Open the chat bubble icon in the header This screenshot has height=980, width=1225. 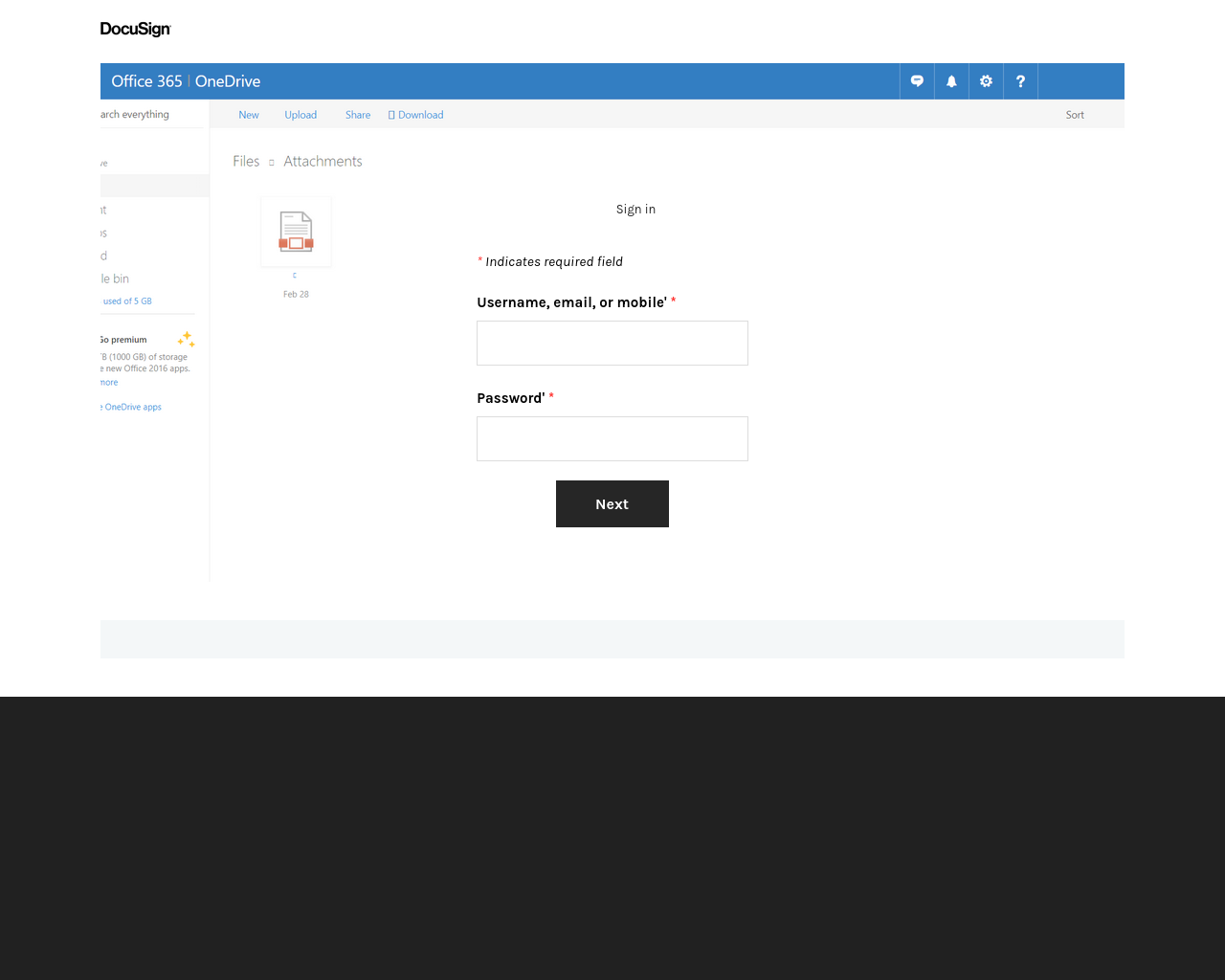click(917, 81)
